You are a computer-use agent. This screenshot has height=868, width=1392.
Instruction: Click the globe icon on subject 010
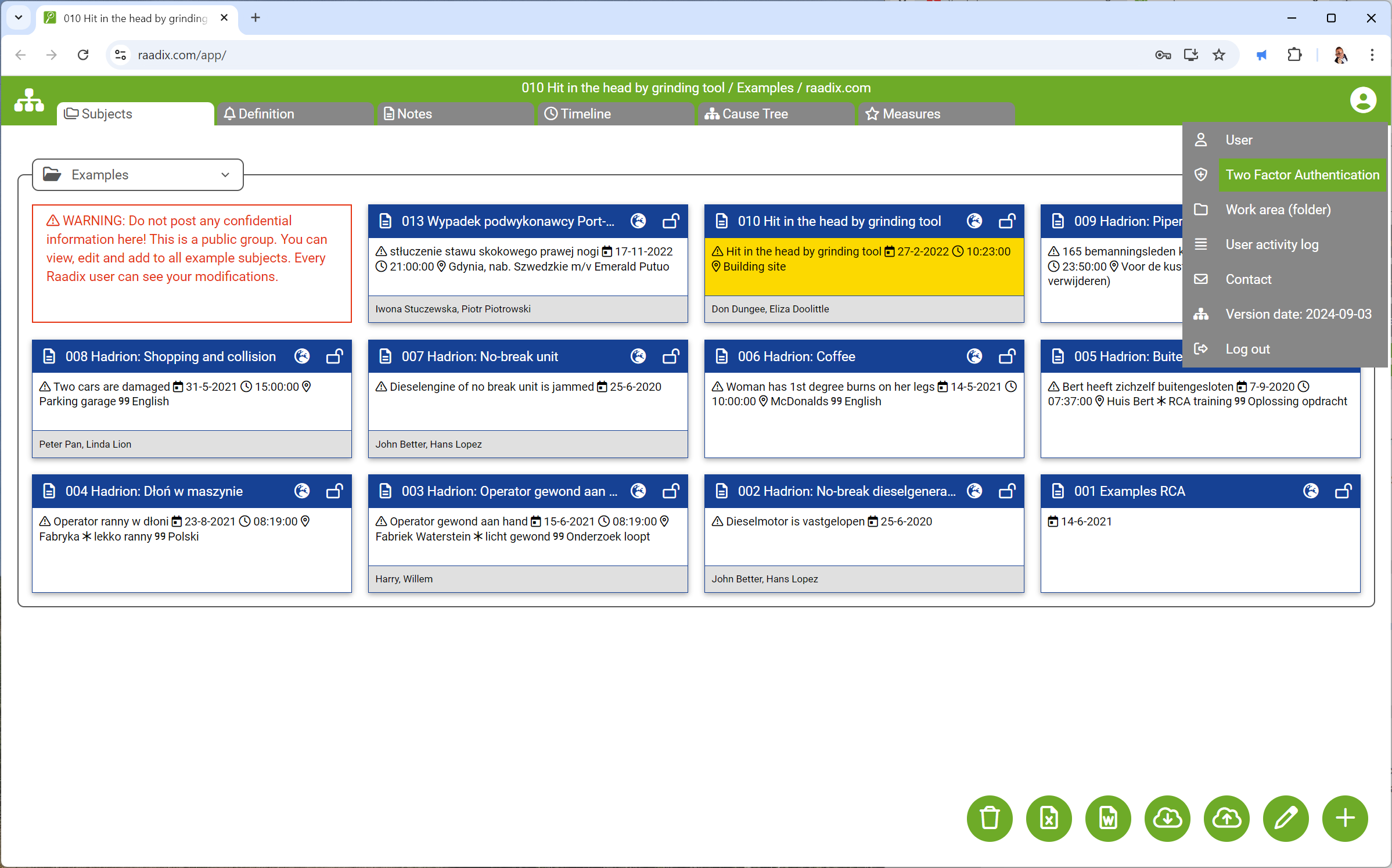[x=975, y=221]
